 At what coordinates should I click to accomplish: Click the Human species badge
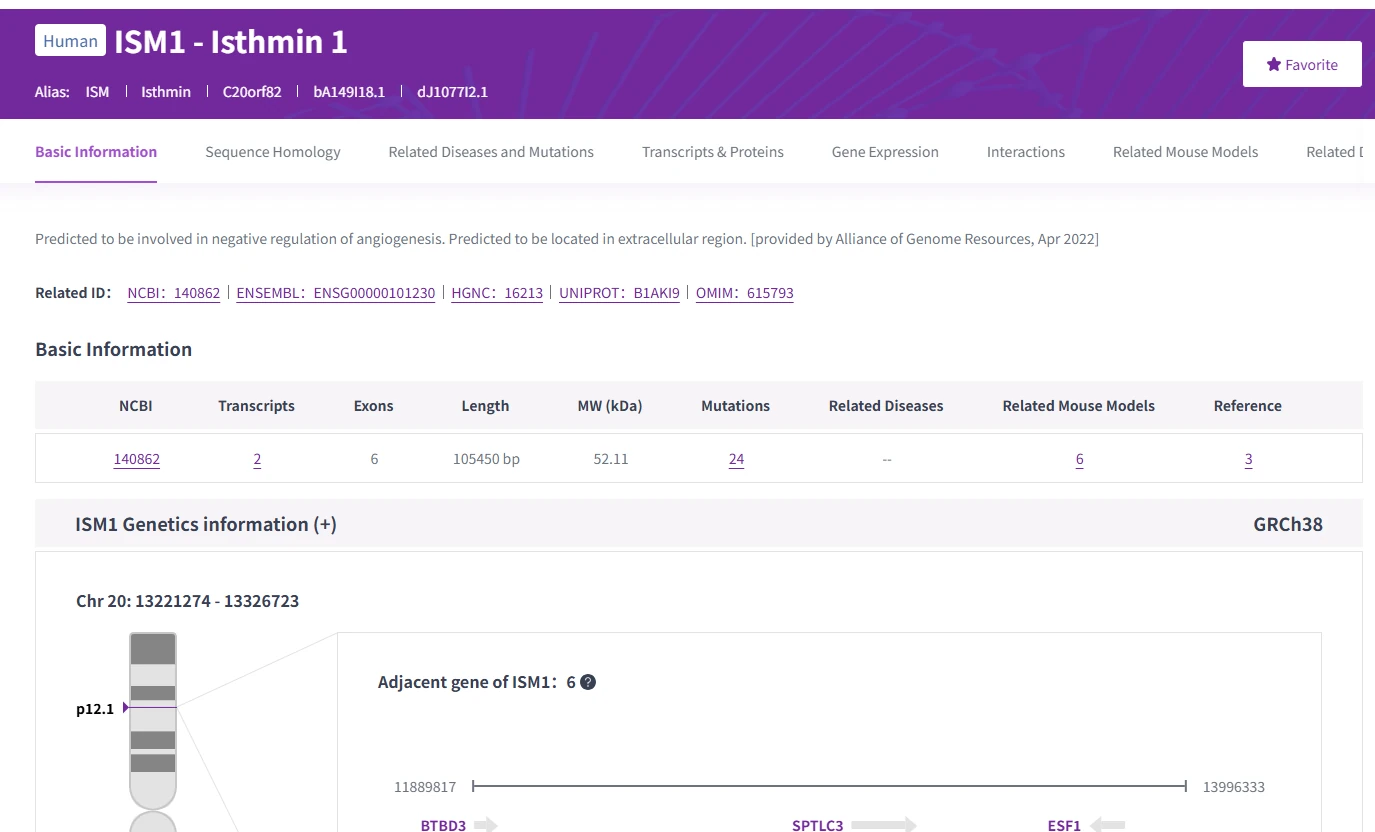(x=70, y=40)
